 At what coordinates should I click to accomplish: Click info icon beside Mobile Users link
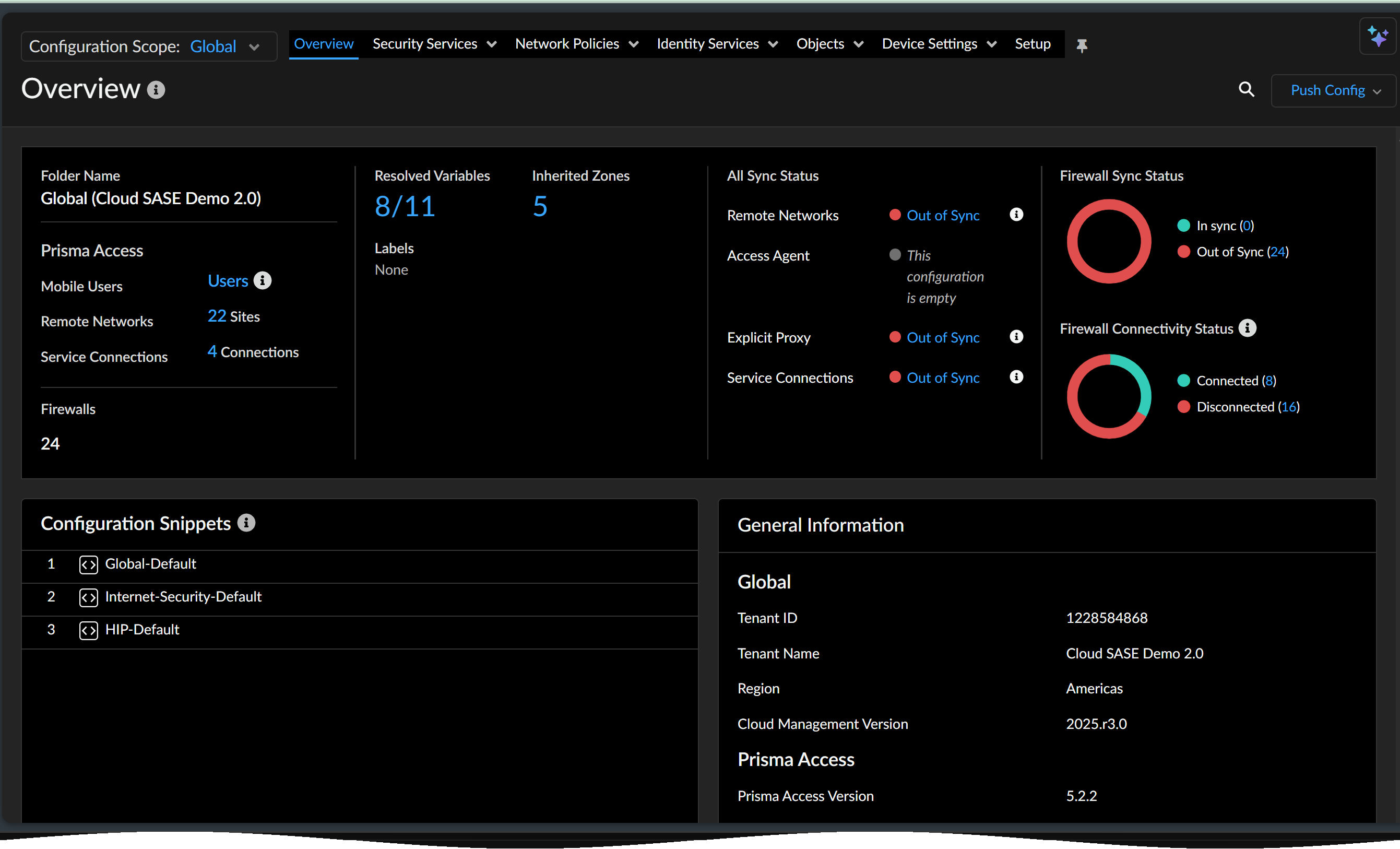[263, 280]
